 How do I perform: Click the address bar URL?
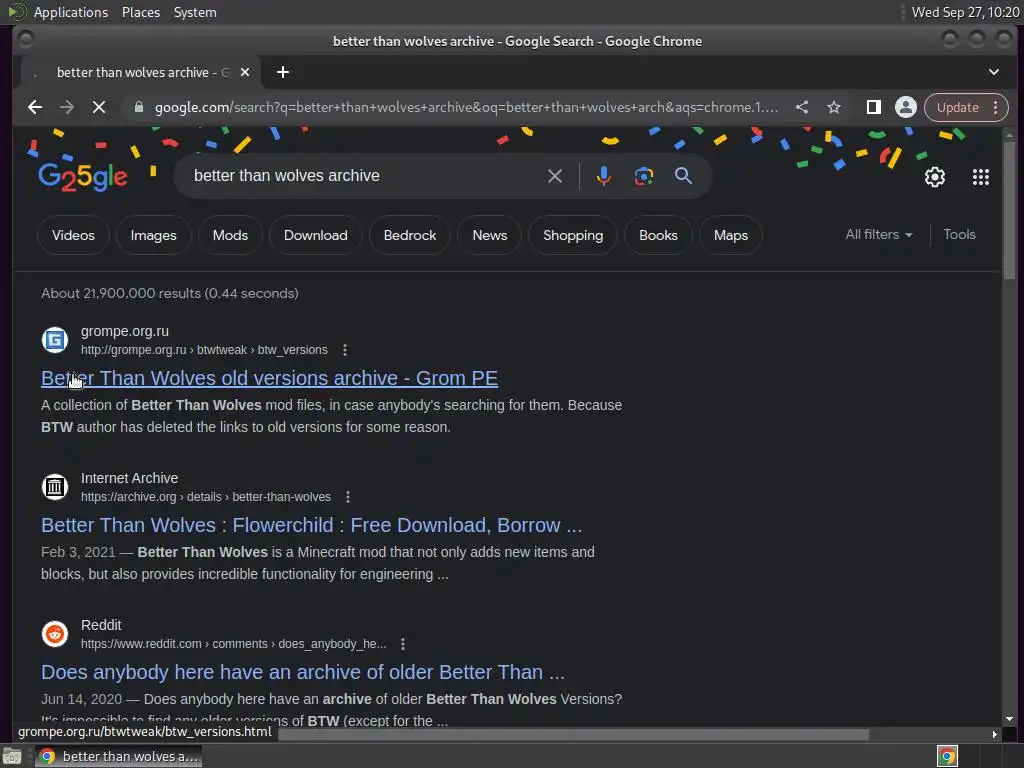[x=466, y=107]
